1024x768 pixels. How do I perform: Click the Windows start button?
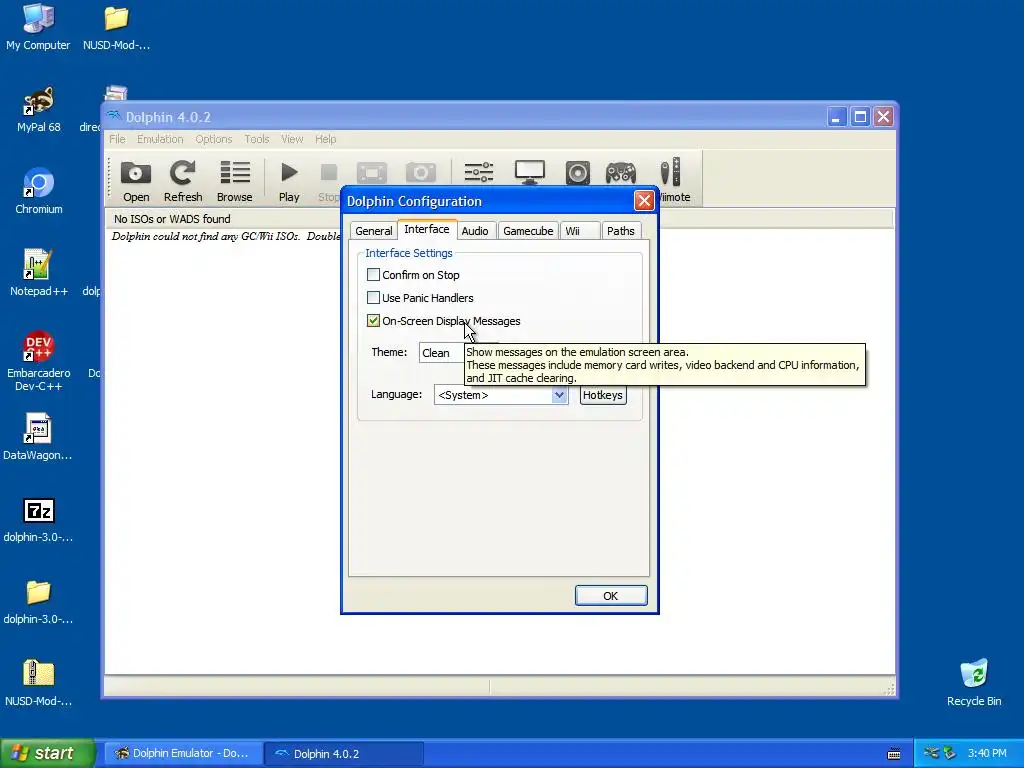tap(47, 753)
